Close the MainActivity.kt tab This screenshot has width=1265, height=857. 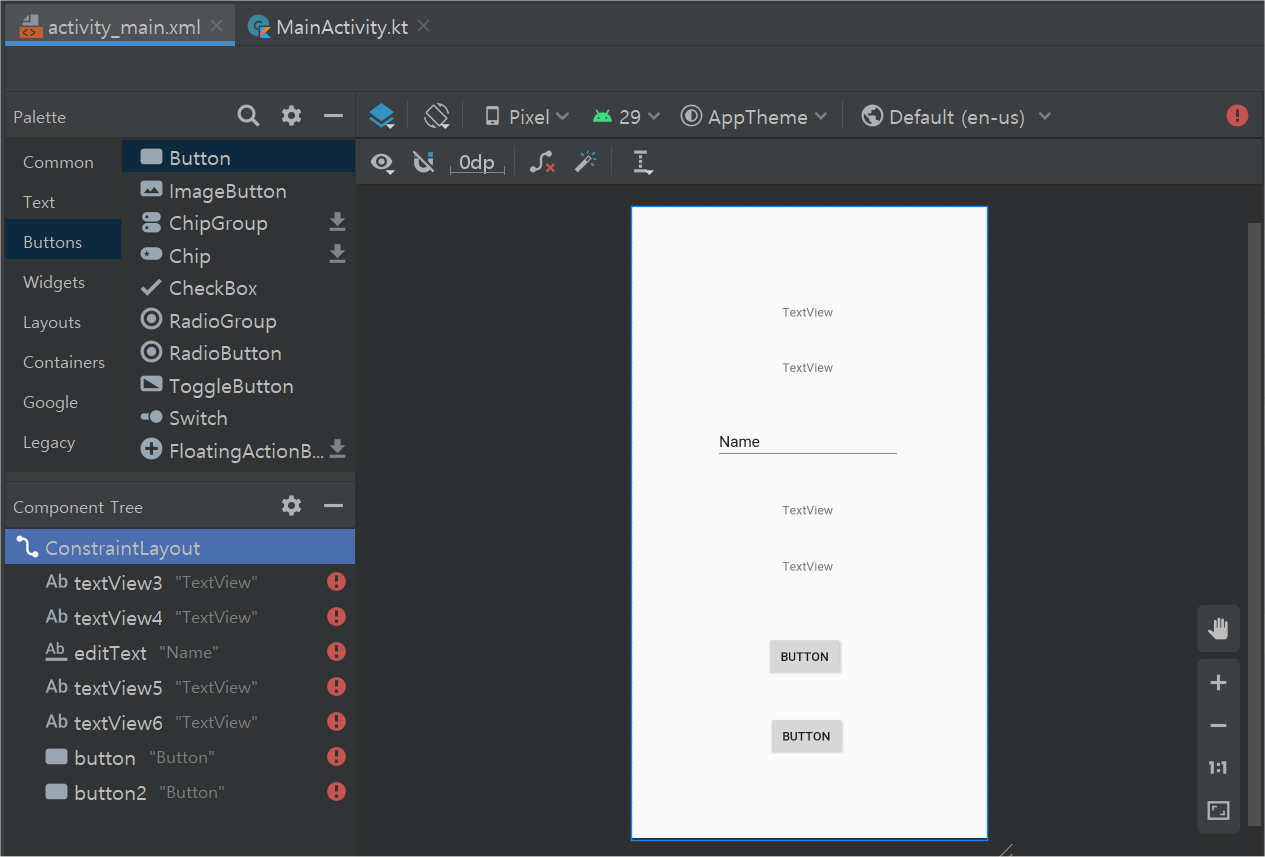(x=423, y=27)
